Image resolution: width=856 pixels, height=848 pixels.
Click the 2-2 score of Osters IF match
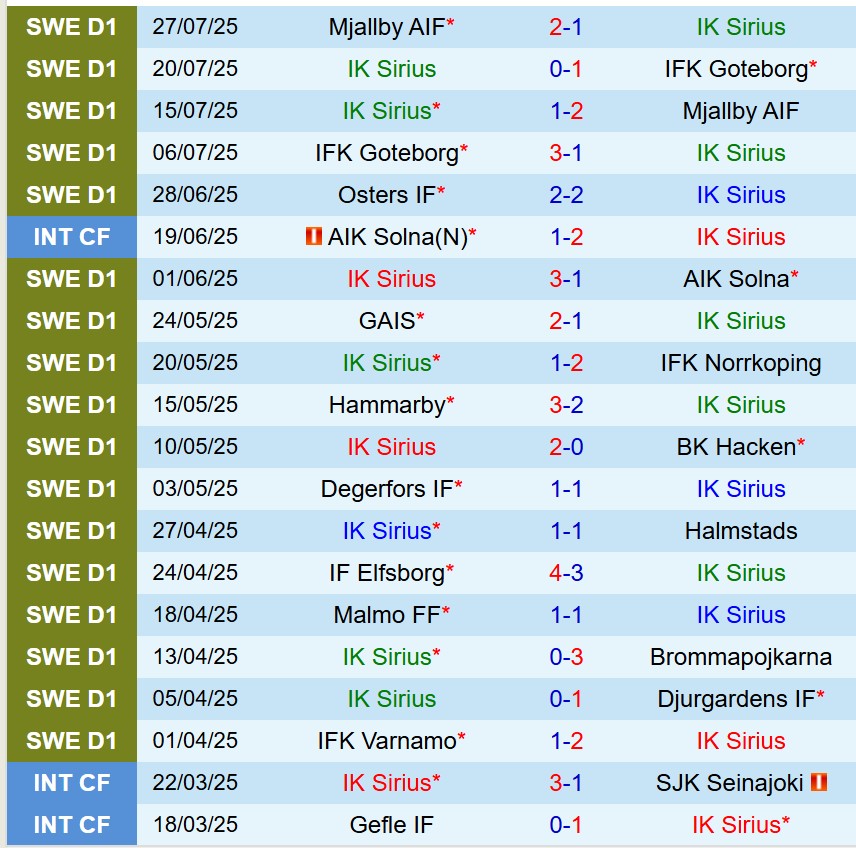(566, 195)
